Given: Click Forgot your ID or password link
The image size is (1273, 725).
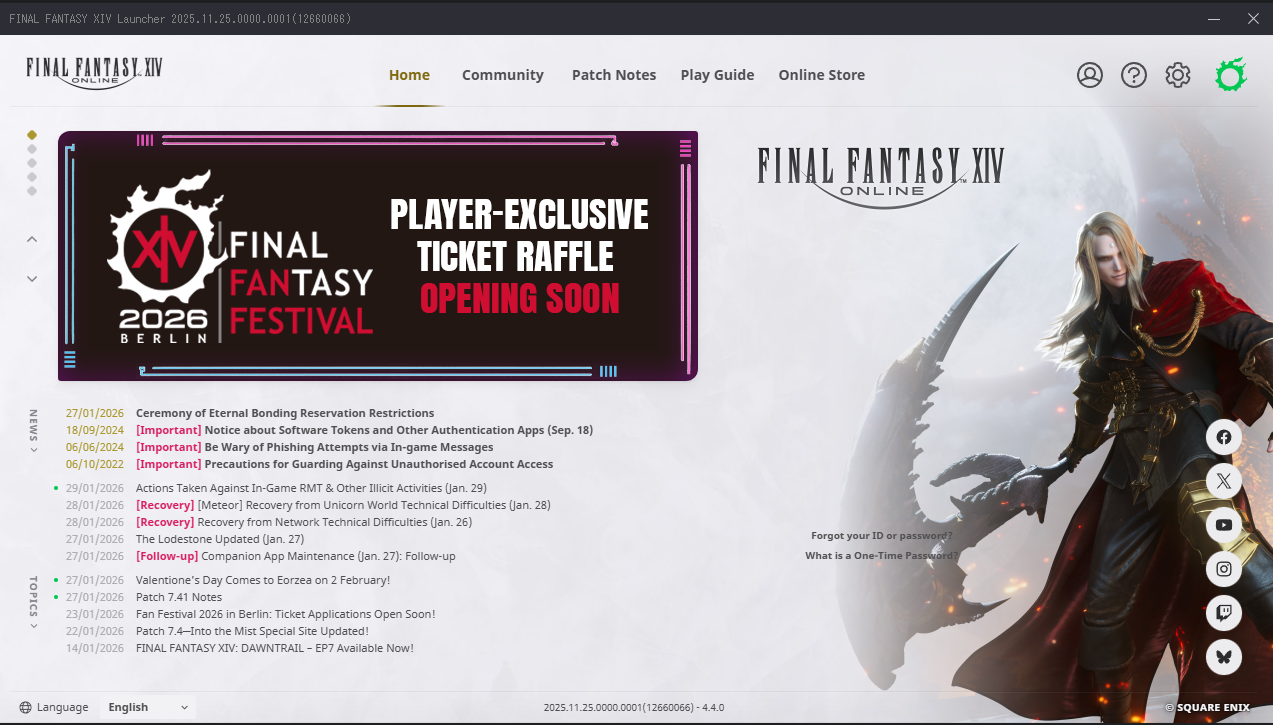Looking at the screenshot, I should click(881, 536).
